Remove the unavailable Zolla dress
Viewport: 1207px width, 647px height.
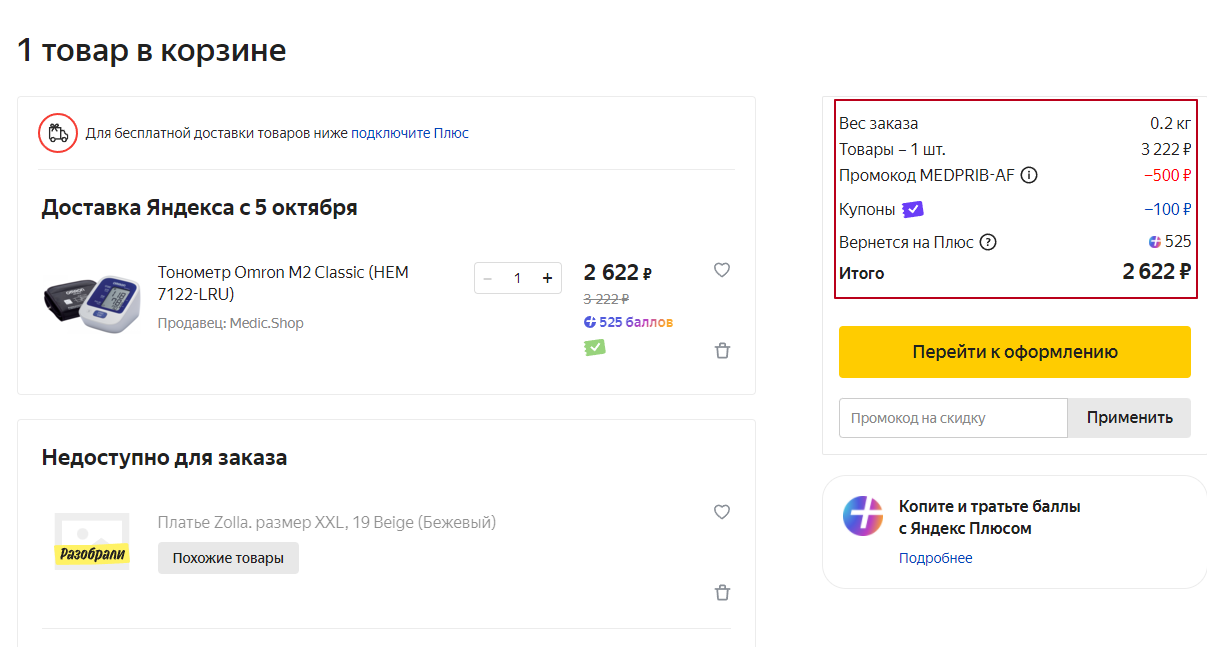tap(722, 592)
